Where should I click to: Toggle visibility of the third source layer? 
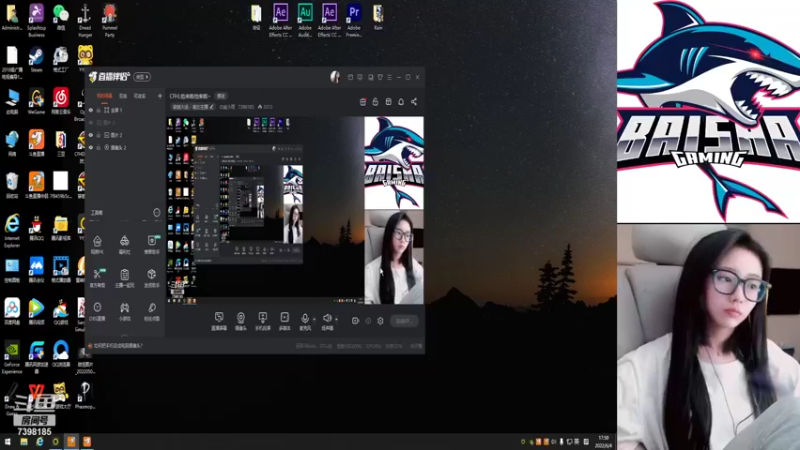[x=91, y=135]
